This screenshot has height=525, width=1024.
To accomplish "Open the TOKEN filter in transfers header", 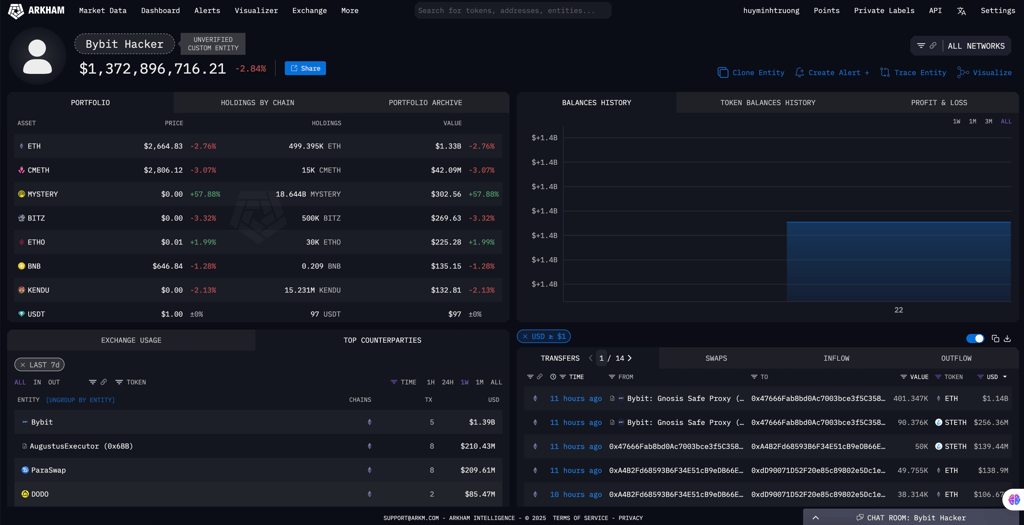I will pyautogui.click(x=949, y=377).
